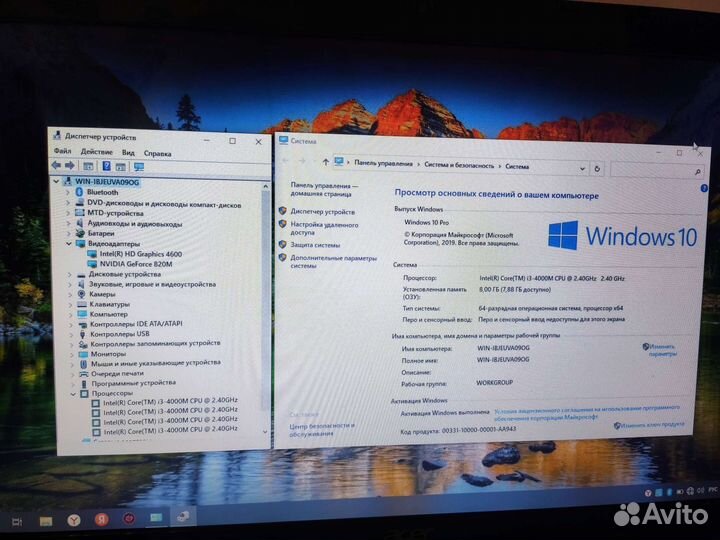This screenshot has height=540, width=720.
Task: Select NVIDIA GeForce 820M adapter
Action: [x=136, y=264]
